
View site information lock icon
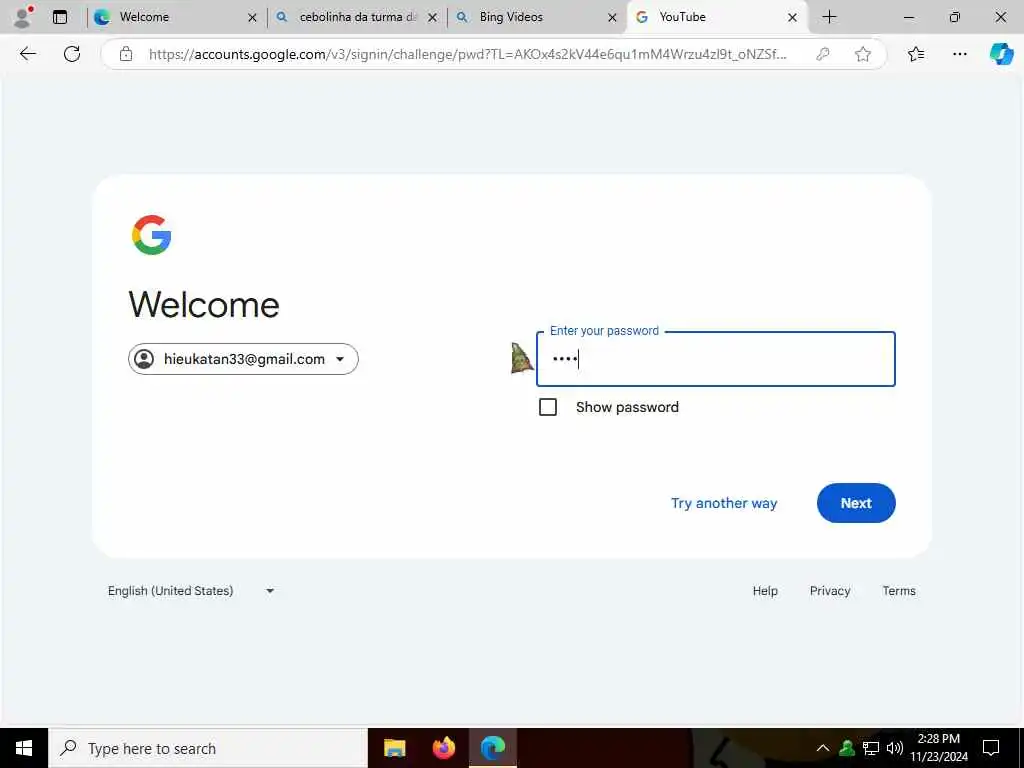126,54
